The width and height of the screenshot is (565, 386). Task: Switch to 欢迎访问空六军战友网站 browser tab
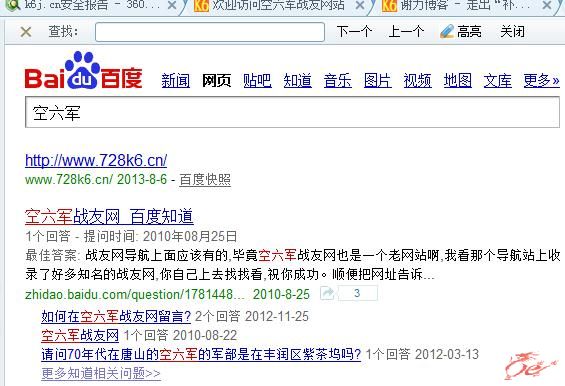(x=277, y=5)
